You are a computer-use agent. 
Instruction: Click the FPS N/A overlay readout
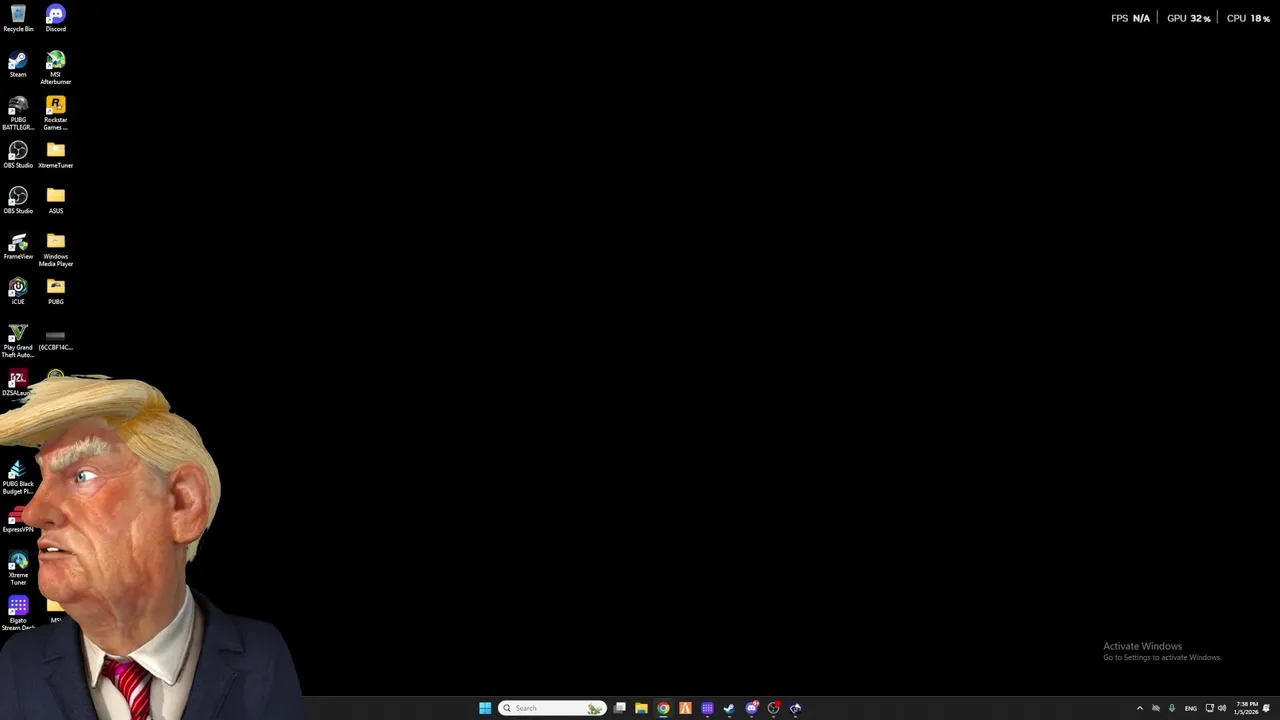[x=1130, y=18]
